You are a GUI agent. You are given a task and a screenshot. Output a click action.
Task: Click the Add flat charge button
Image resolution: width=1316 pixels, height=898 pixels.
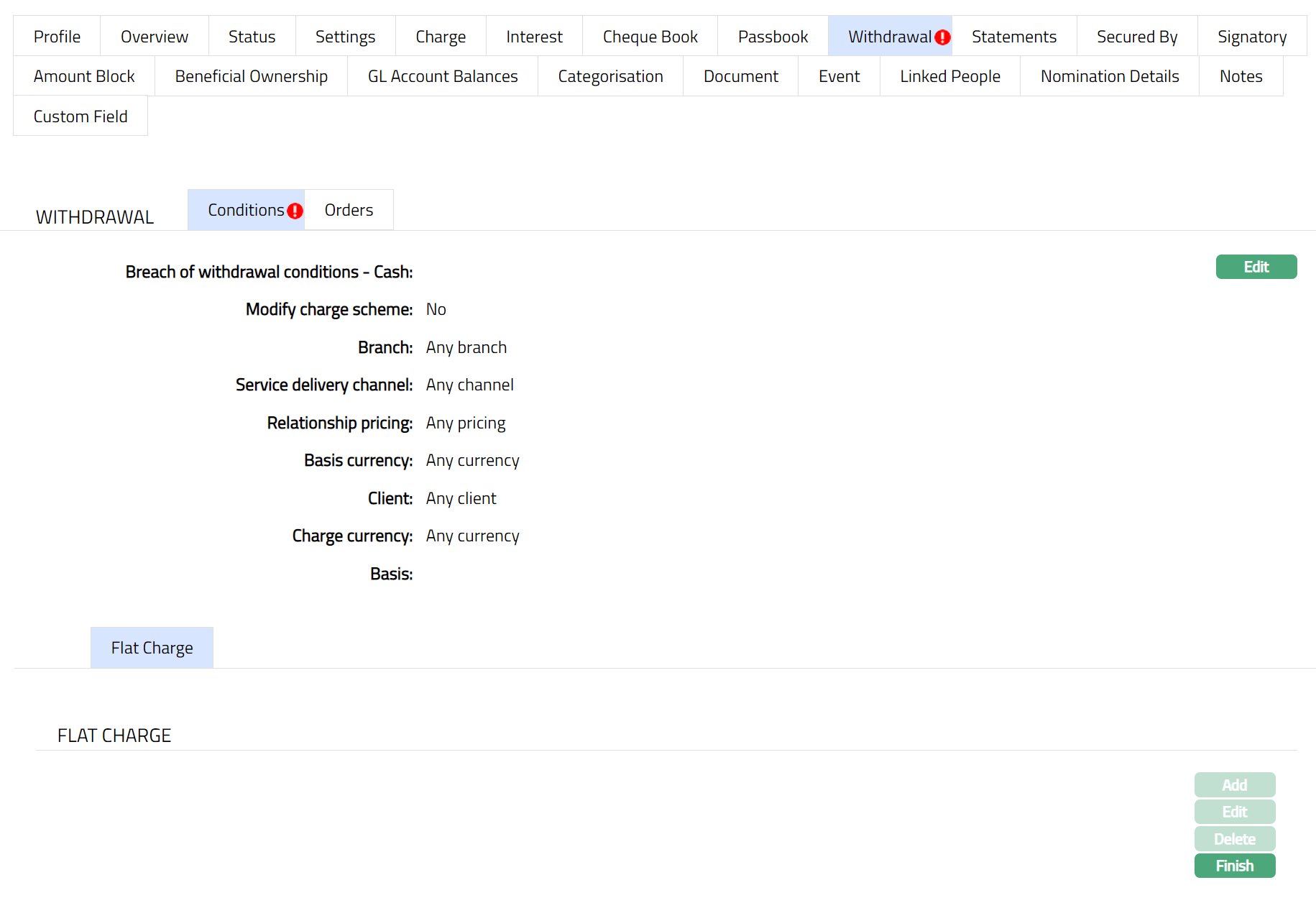pos(1234,785)
